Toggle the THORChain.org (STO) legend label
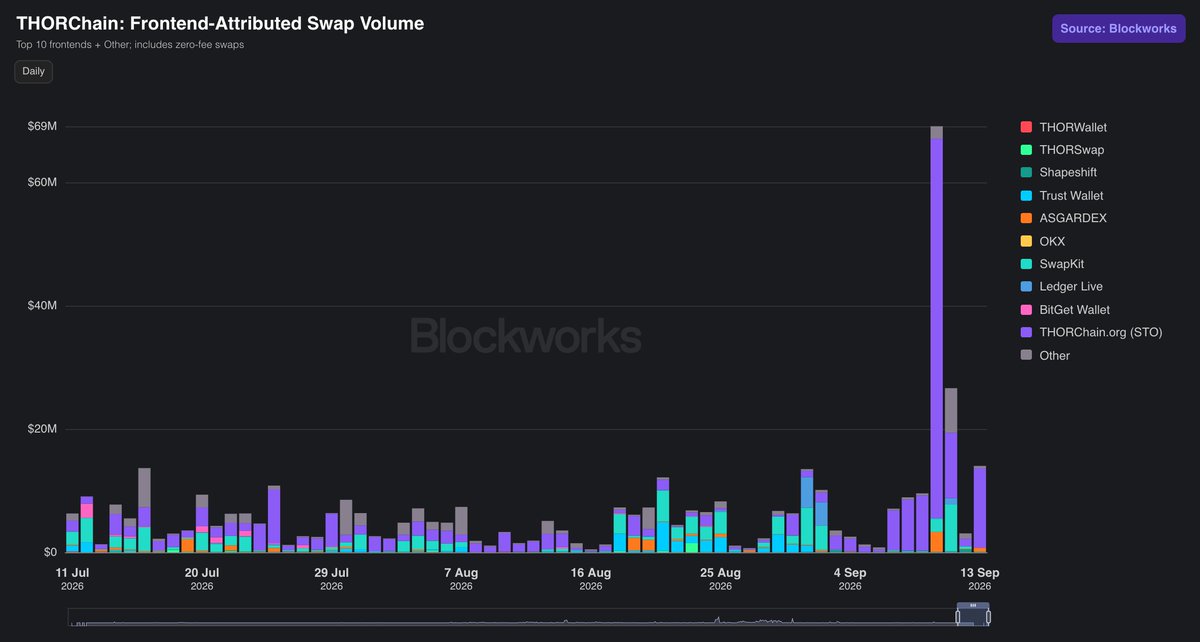Screen dimensions: 1200x642 point(1101,333)
